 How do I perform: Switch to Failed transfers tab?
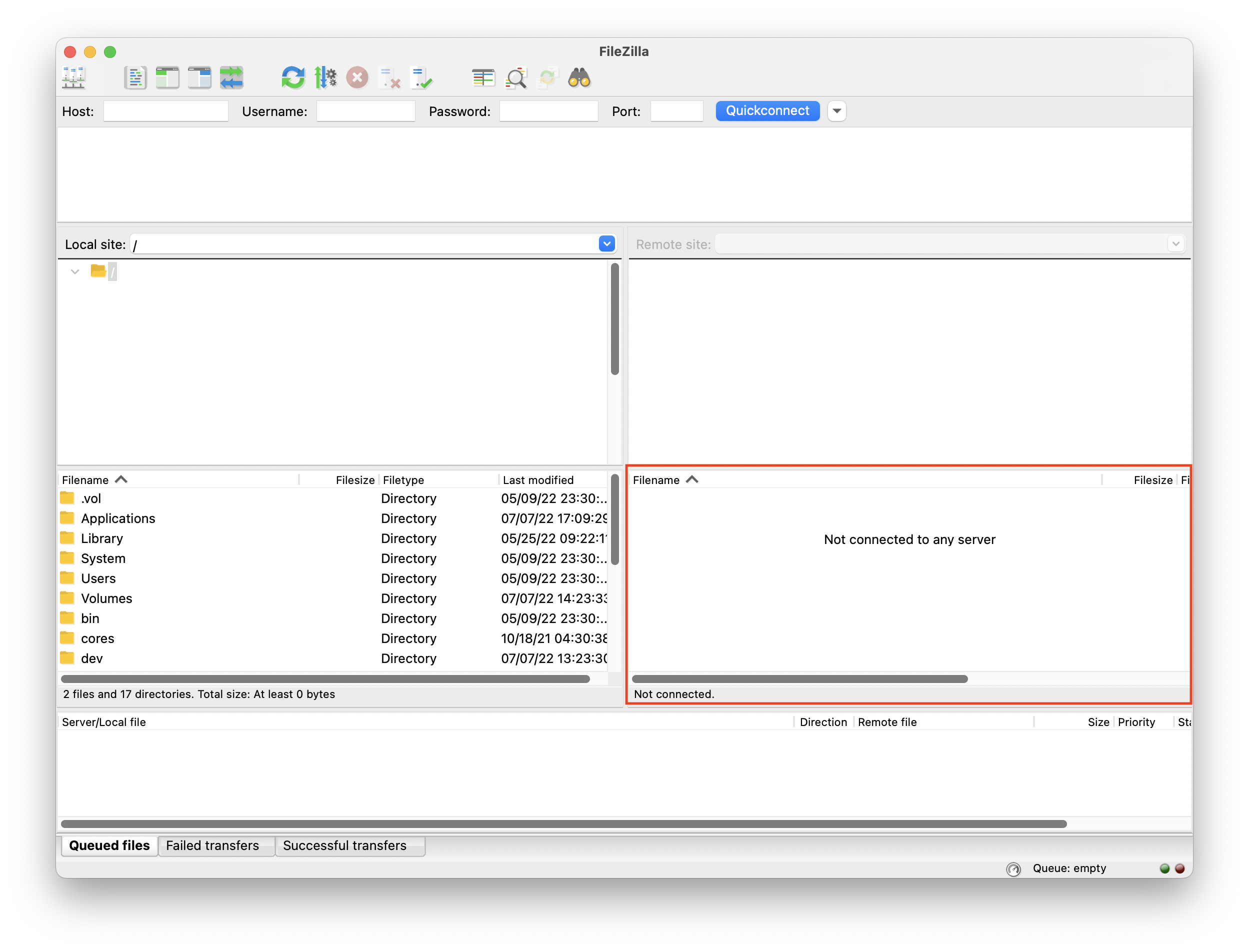212,845
